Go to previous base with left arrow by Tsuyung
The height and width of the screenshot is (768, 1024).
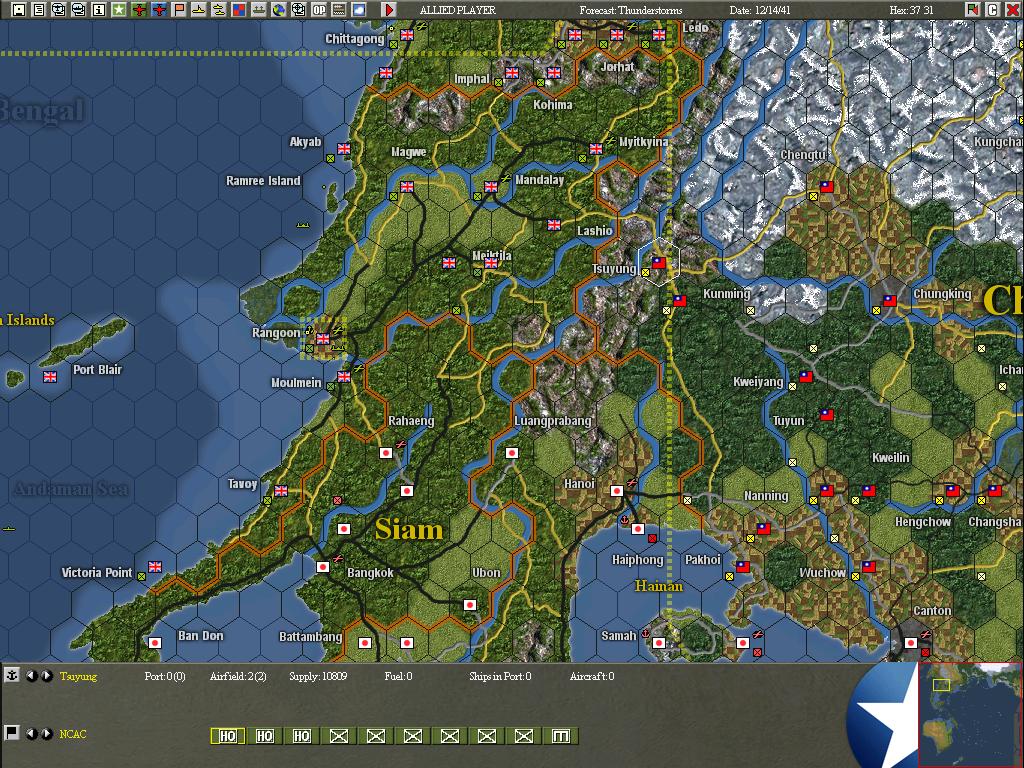[30, 676]
